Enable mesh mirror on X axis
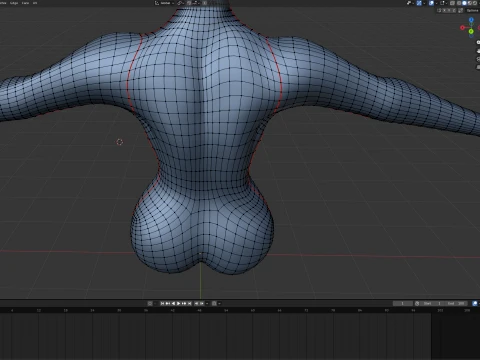 (x=444, y=10)
